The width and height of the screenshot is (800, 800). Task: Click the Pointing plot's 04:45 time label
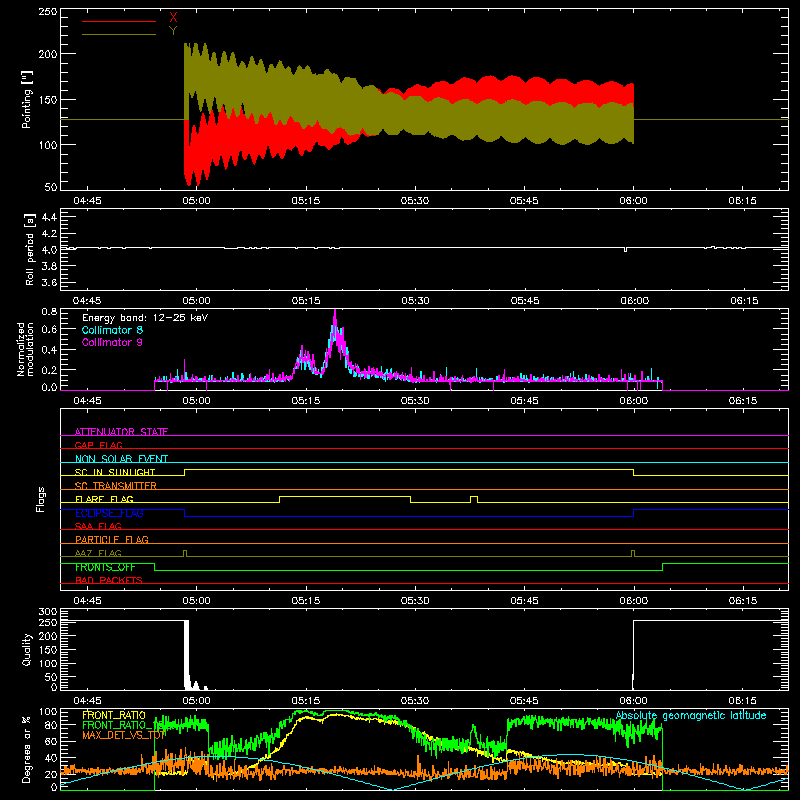87,201
